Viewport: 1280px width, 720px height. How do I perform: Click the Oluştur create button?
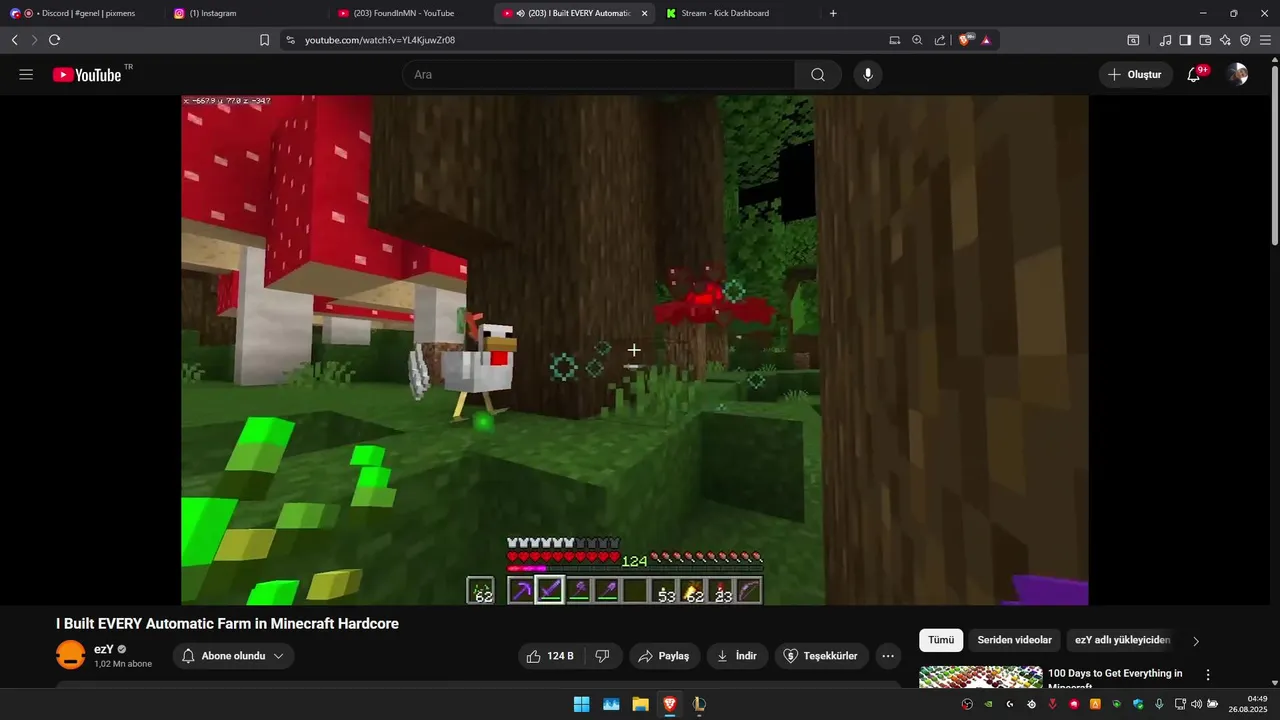coord(1136,75)
